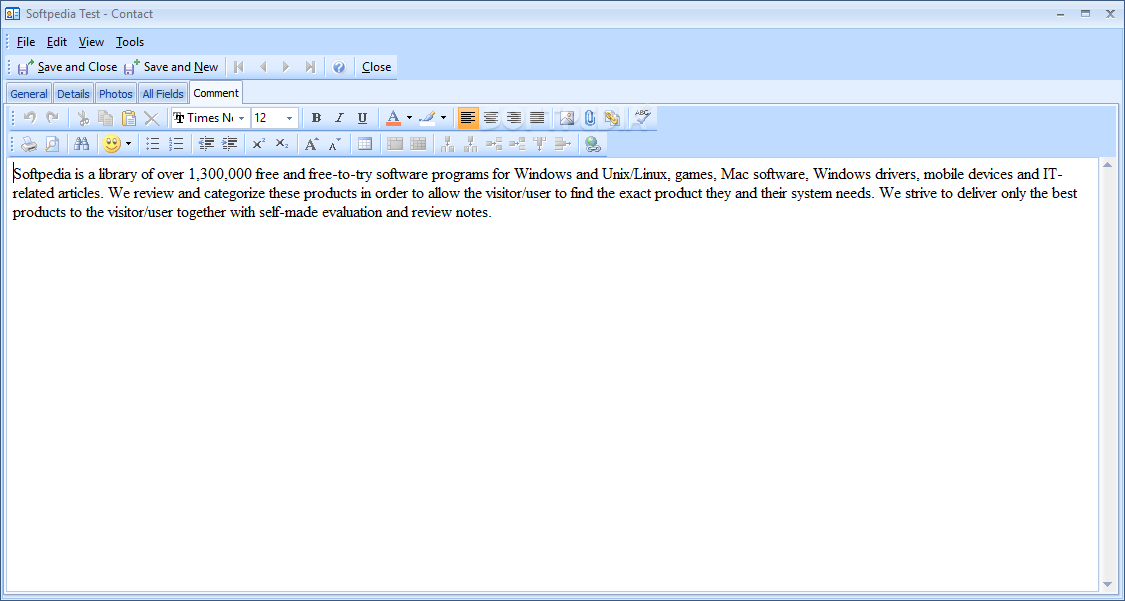1125x601 pixels.
Task: Decrease paragraph indent
Action: click(x=207, y=144)
